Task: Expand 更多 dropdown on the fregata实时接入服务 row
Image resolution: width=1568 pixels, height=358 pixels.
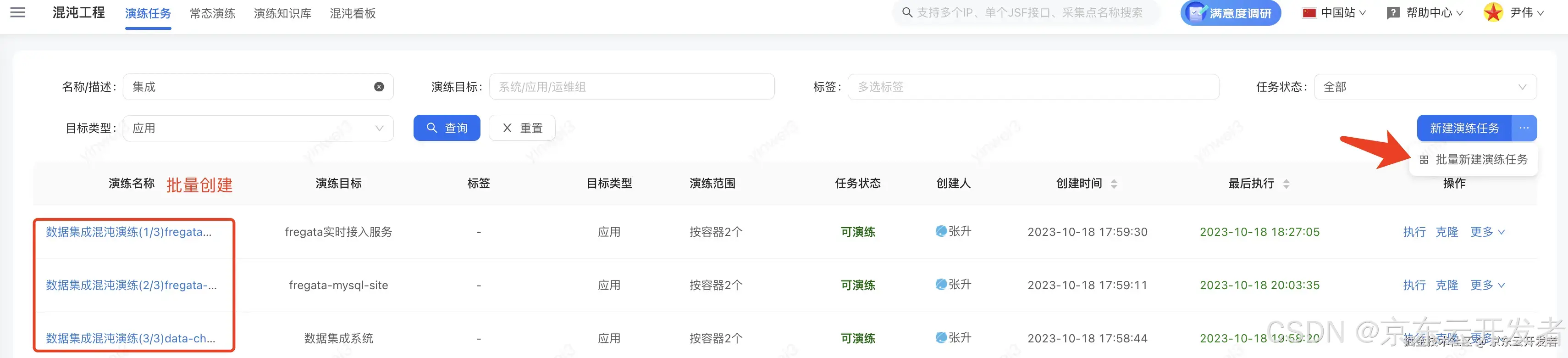Action: (1488, 232)
